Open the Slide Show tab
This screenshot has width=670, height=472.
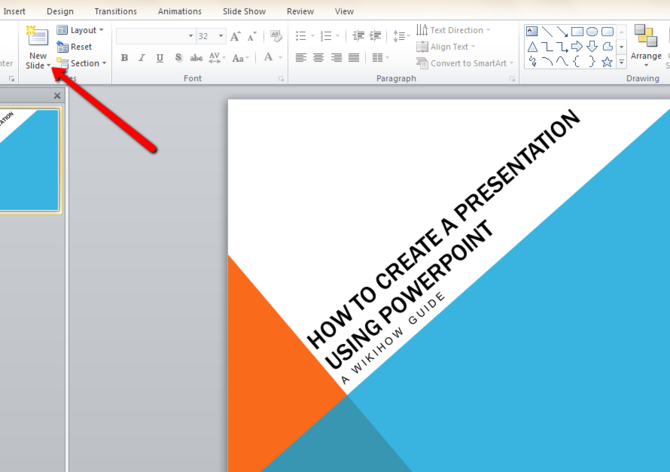pyautogui.click(x=242, y=11)
